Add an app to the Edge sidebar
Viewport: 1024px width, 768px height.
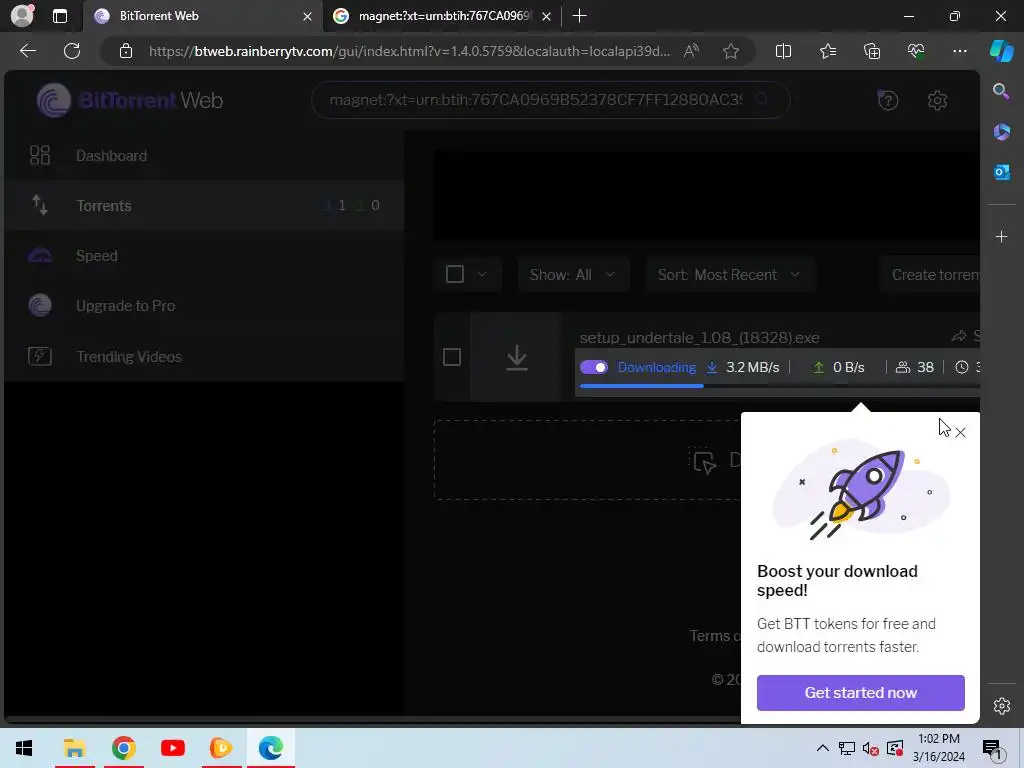tap(1001, 236)
